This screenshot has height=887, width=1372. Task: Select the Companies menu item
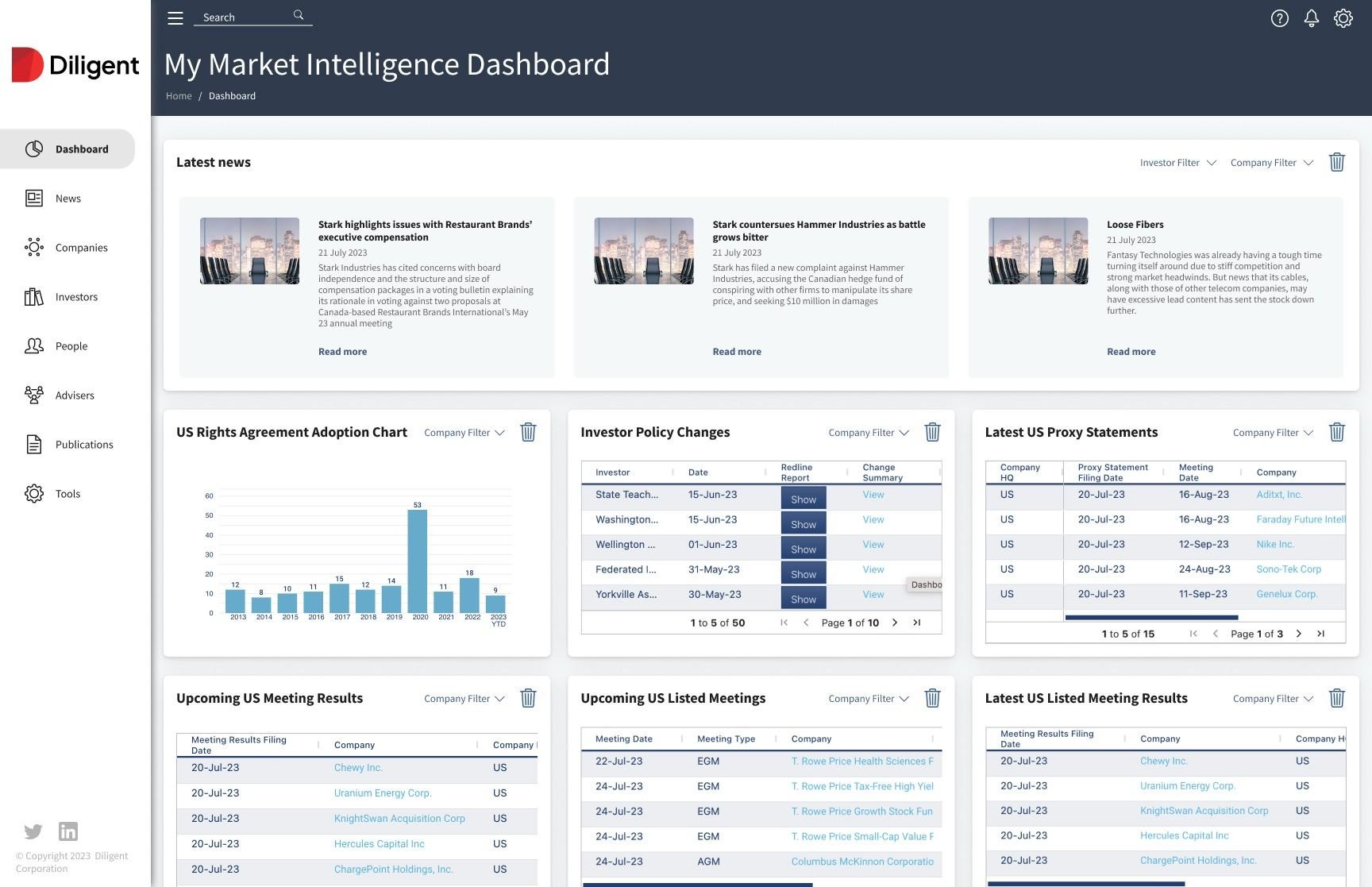(82, 248)
